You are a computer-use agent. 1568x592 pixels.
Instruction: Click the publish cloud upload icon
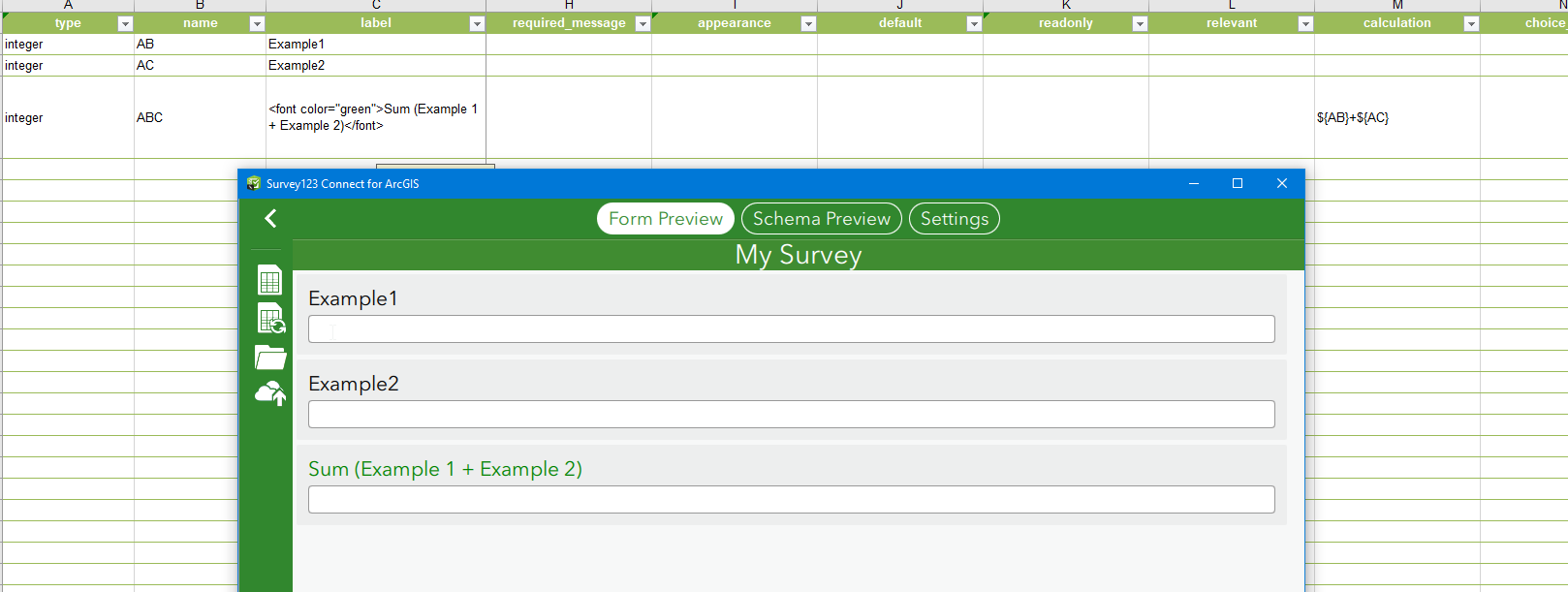pyautogui.click(x=270, y=393)
